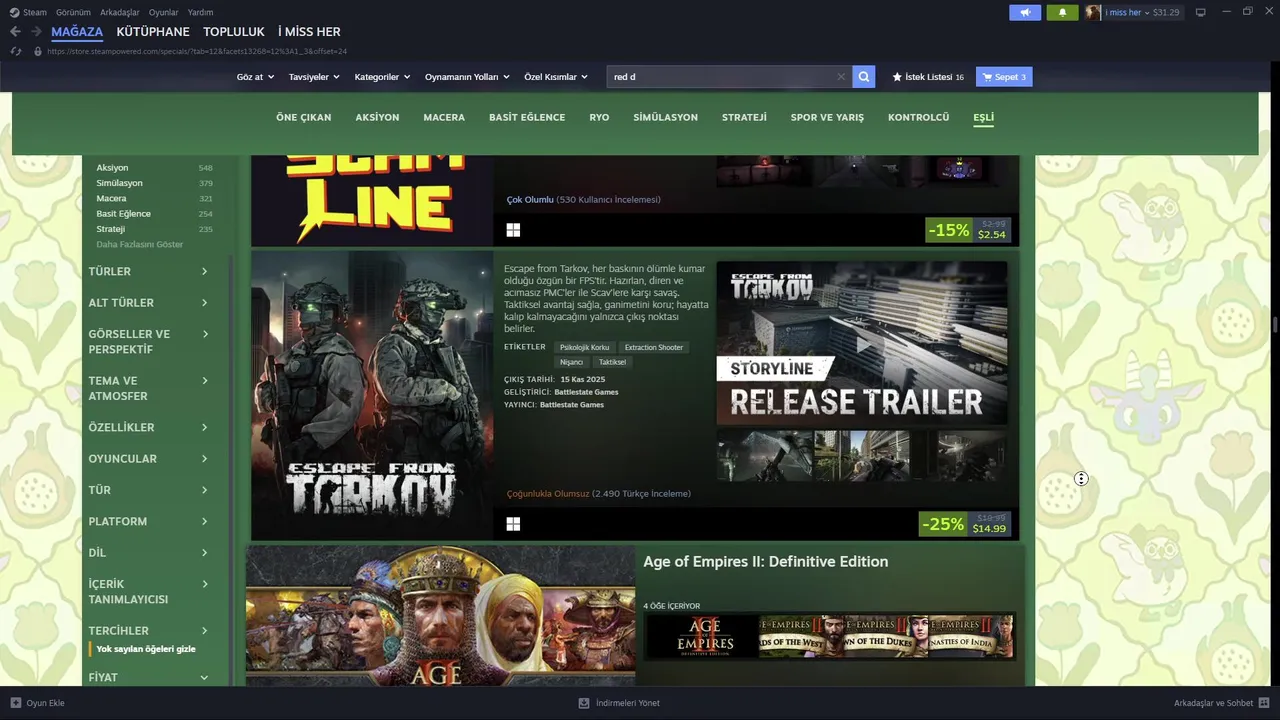
Task: Select the Aksiyon tag filter
Action: pyautogui.click(x=112, y=168)
